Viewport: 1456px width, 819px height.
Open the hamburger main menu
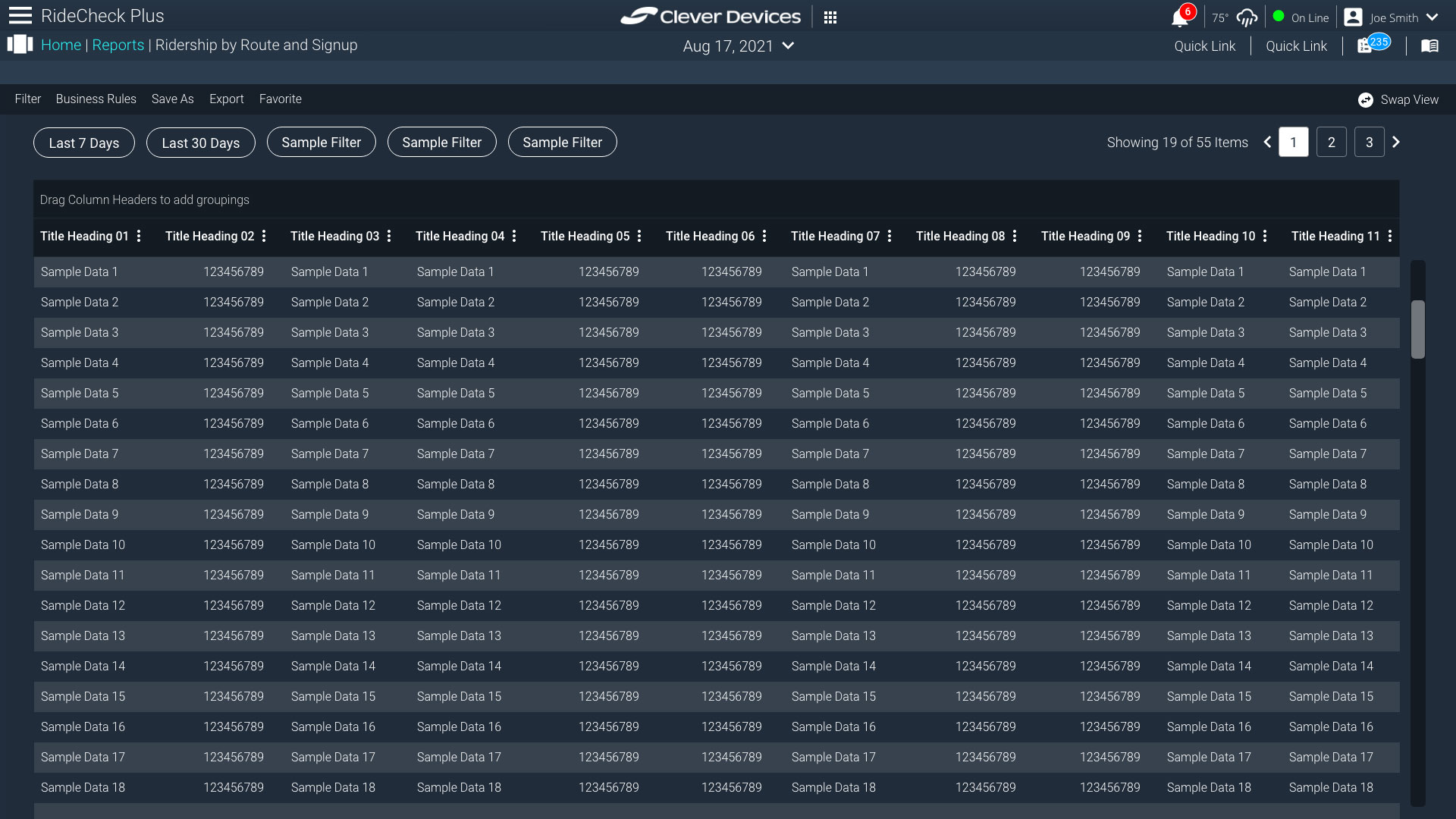(x=20, y=16)
